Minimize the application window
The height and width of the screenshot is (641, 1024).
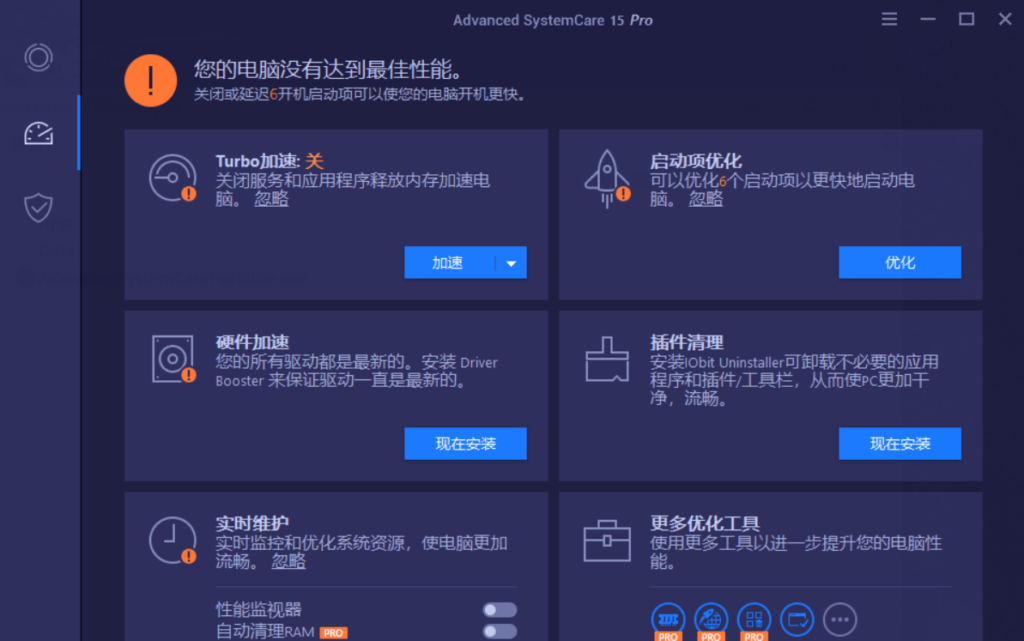928,20
